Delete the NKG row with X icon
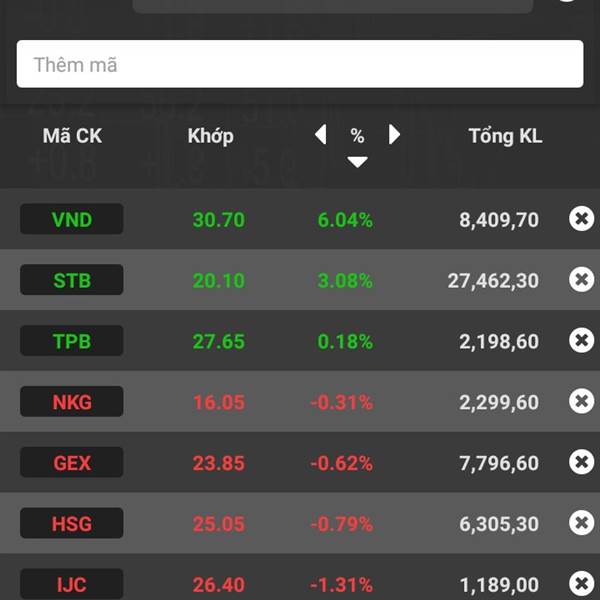Image resolution: width=600 pixels, height=600 pixels. pos(581,401)
